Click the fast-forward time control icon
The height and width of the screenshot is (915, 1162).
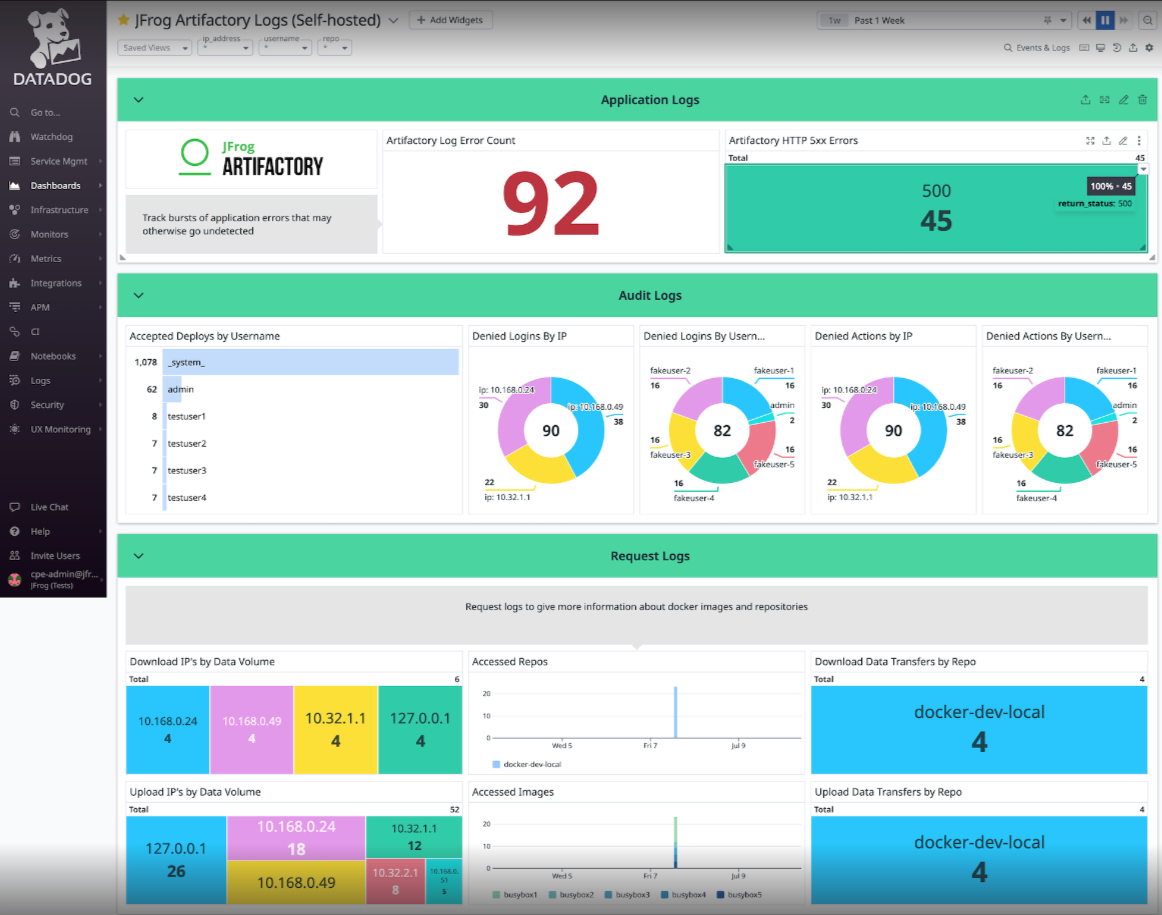coord(1124,20)
